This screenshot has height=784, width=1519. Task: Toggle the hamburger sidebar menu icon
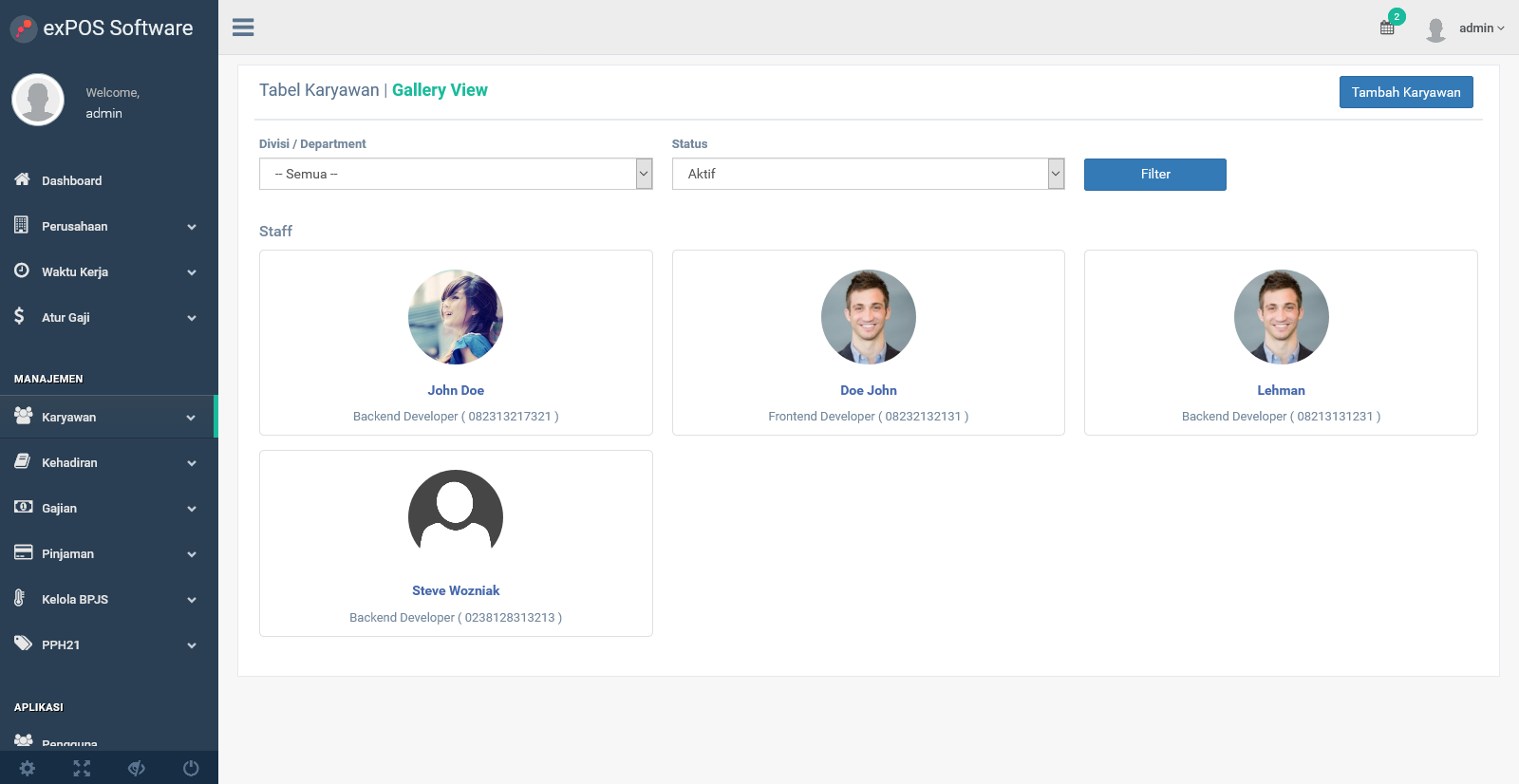[x=243, y=28]
